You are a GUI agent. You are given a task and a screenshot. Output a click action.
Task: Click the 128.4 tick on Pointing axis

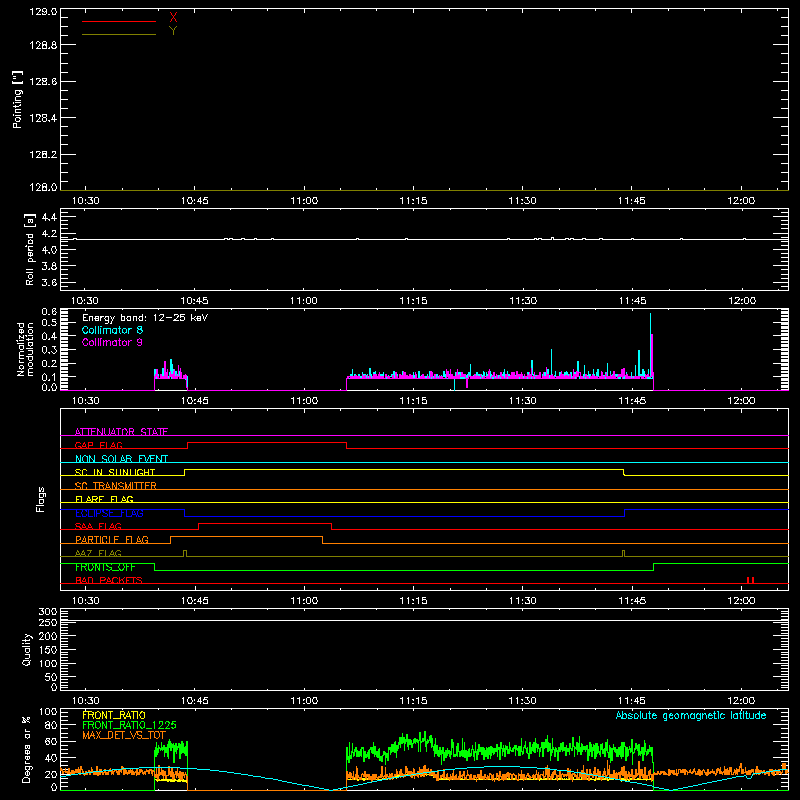(43, 118)
